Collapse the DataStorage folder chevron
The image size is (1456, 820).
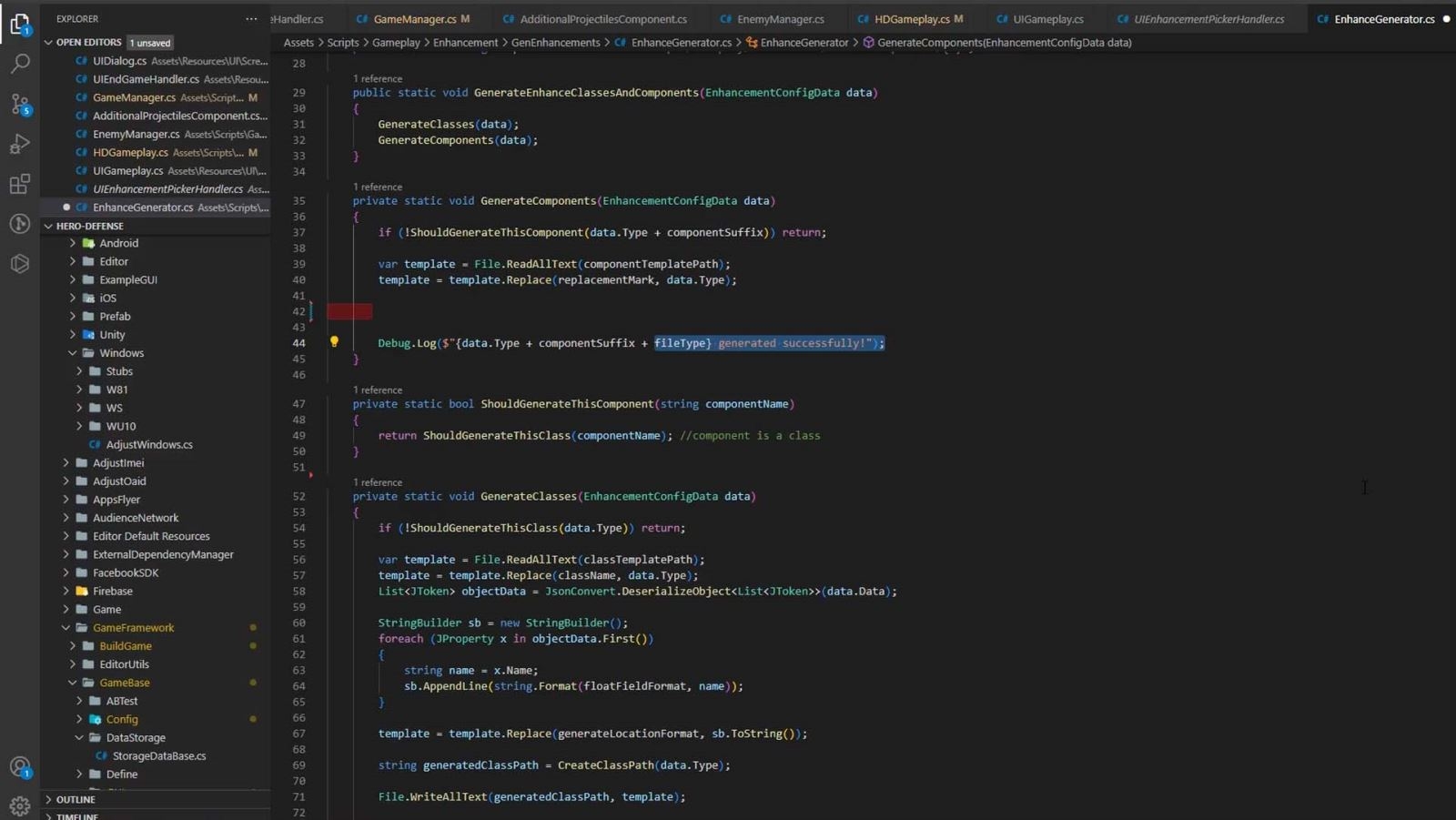pyautogui.click(x=79, y=737)
